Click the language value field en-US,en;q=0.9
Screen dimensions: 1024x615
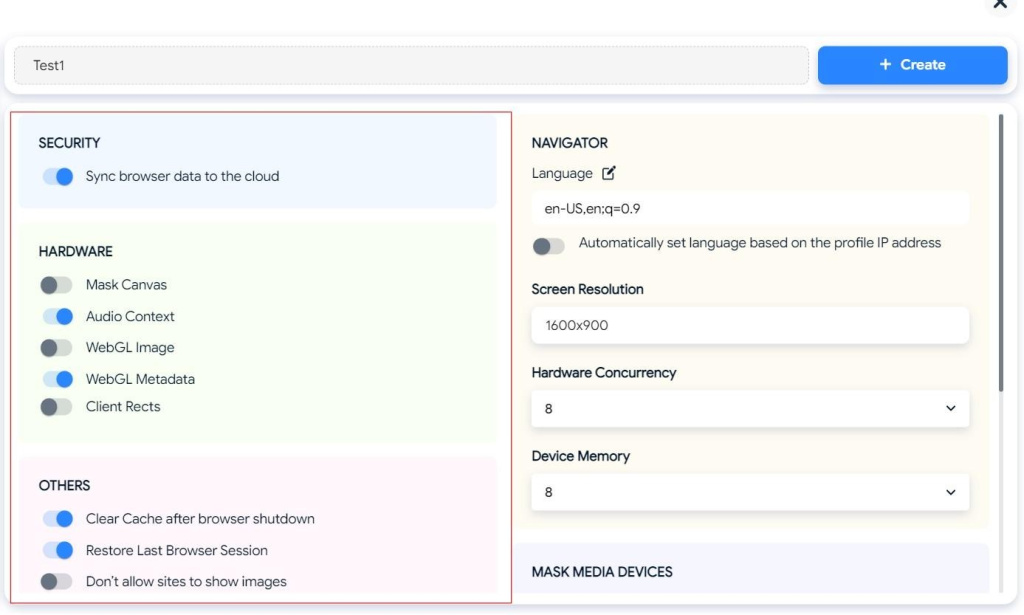pos(750,209)
